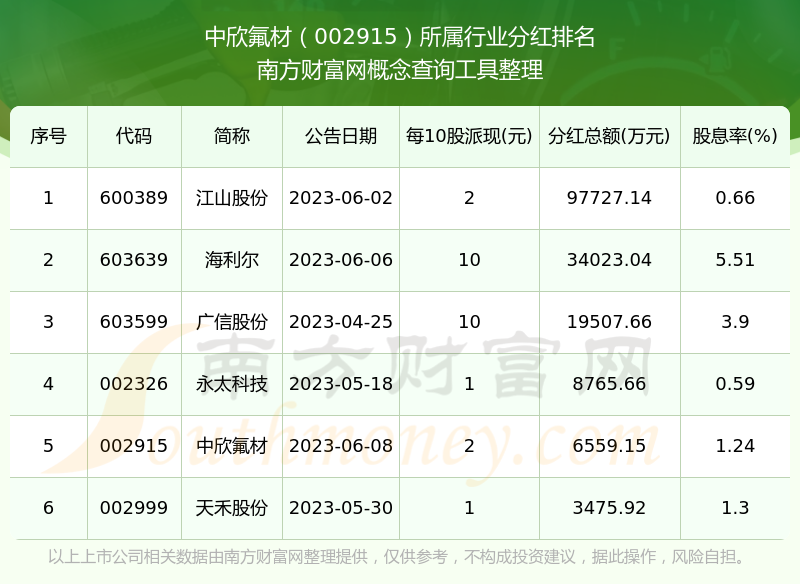Click the 公告日期 column header
Viewport: 800px width, 584px height.
click(341, 136)
